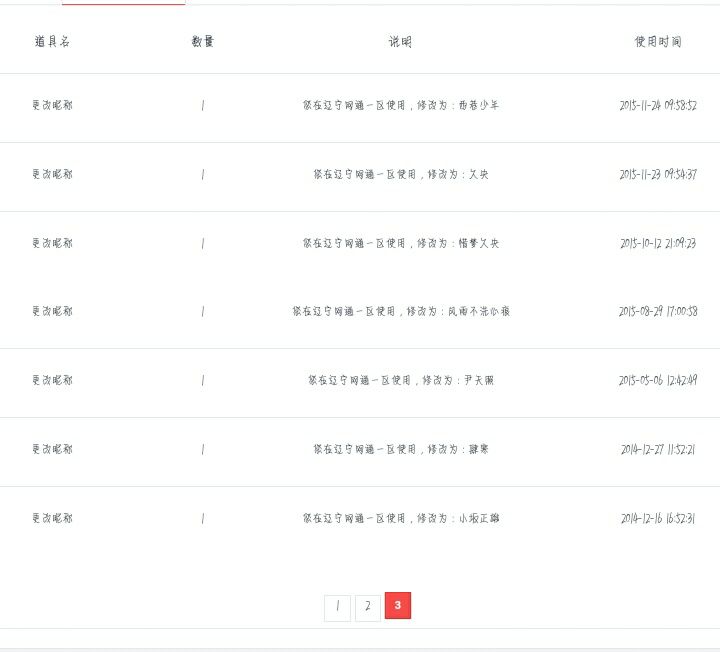
Task: Click timestamp 2015-10-12 21:09:23
Action: pyautogui.click(x=658, y=243)
